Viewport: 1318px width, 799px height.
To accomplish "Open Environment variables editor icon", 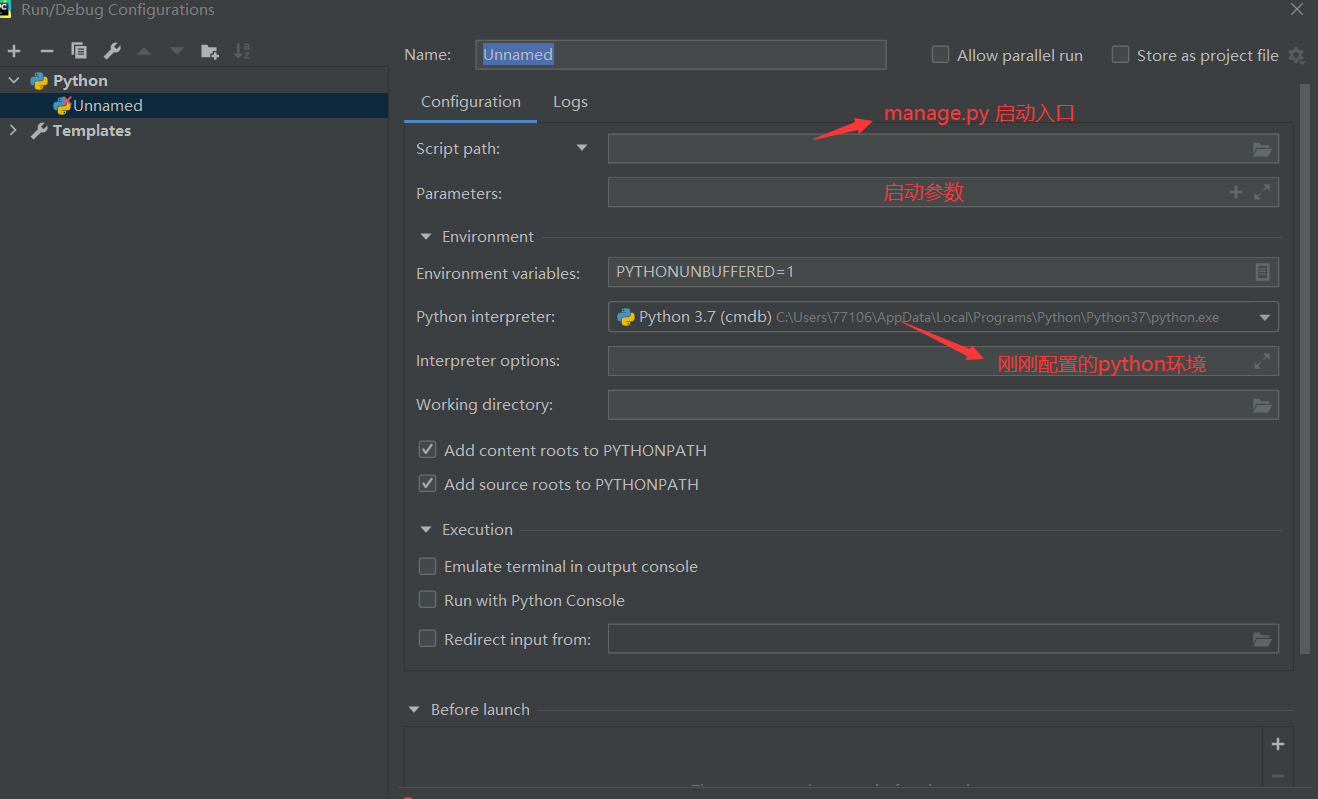I will click(1262, 272).
